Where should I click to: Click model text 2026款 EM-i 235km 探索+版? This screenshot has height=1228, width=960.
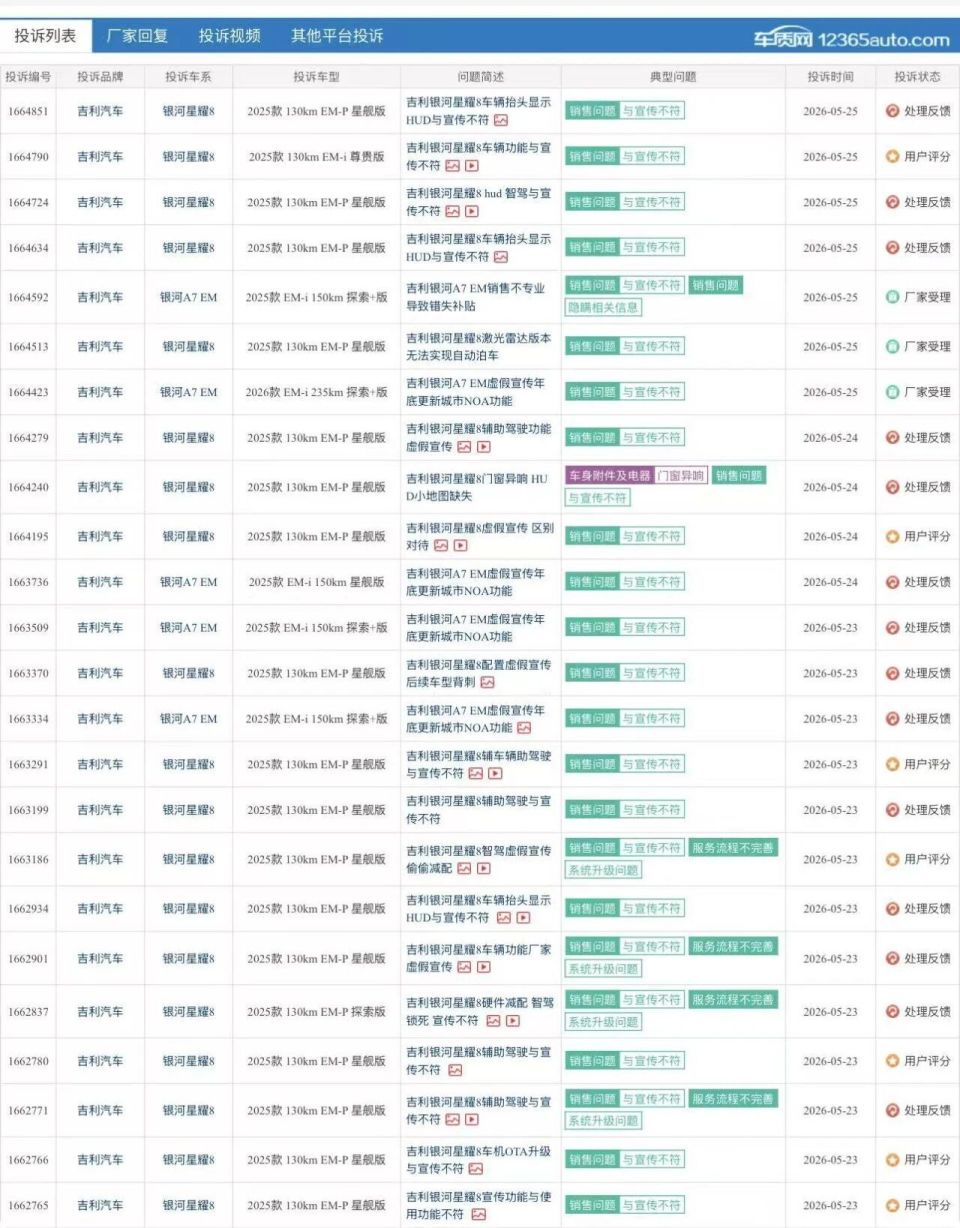pyautogui.click(x=316, y=392)
